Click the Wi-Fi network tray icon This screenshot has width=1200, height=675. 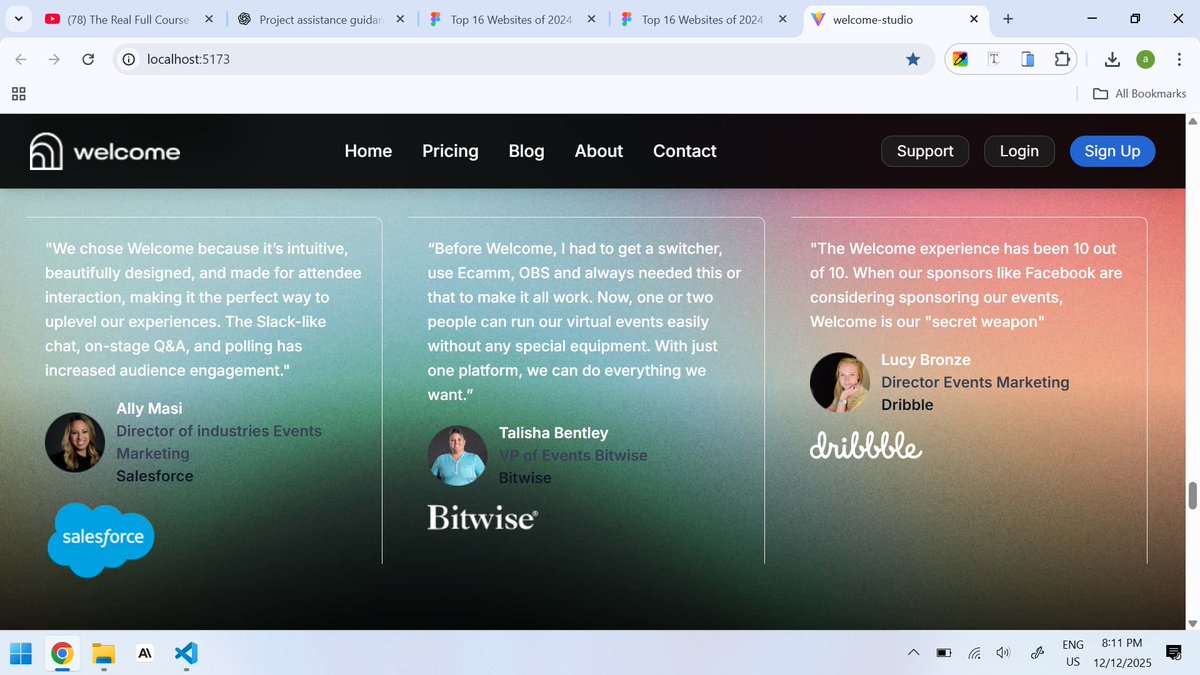point(974,653)
